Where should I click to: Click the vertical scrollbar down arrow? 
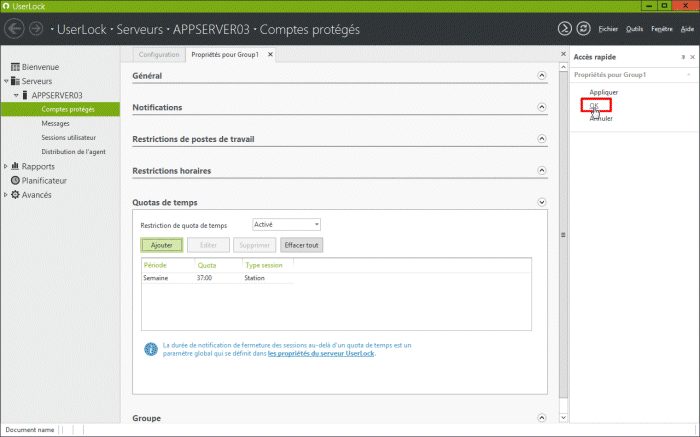coord(563,417)
